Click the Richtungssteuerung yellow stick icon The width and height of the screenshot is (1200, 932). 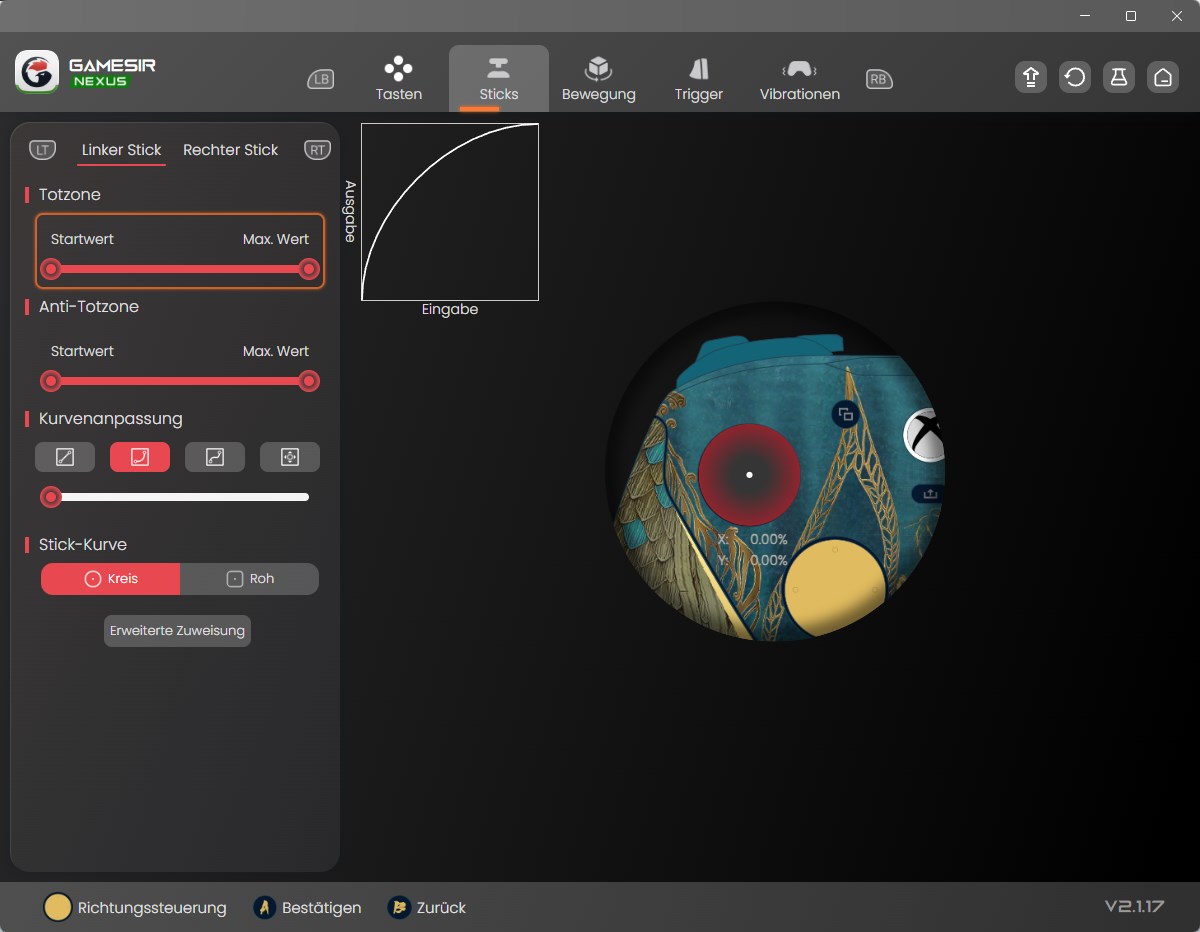(x=58, y=908)
